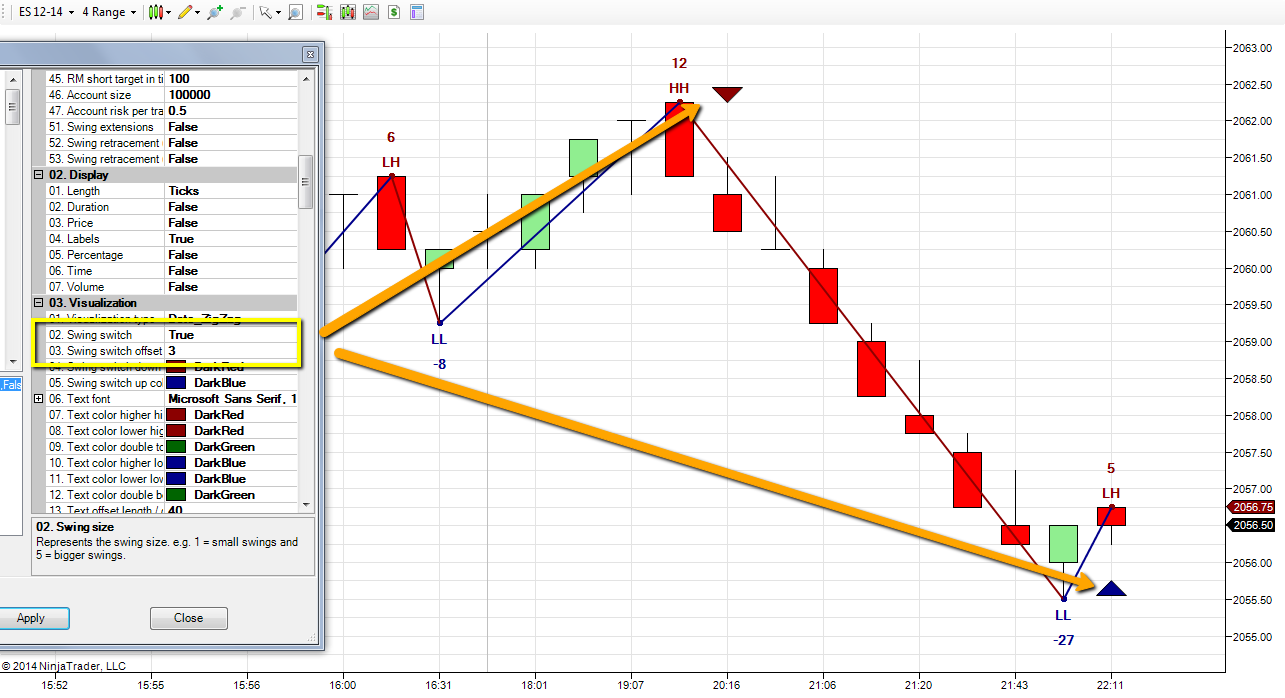This screenshot has width=1285, height=698.
Task: Collapse the 03. Visualization section
Action: 39,303
